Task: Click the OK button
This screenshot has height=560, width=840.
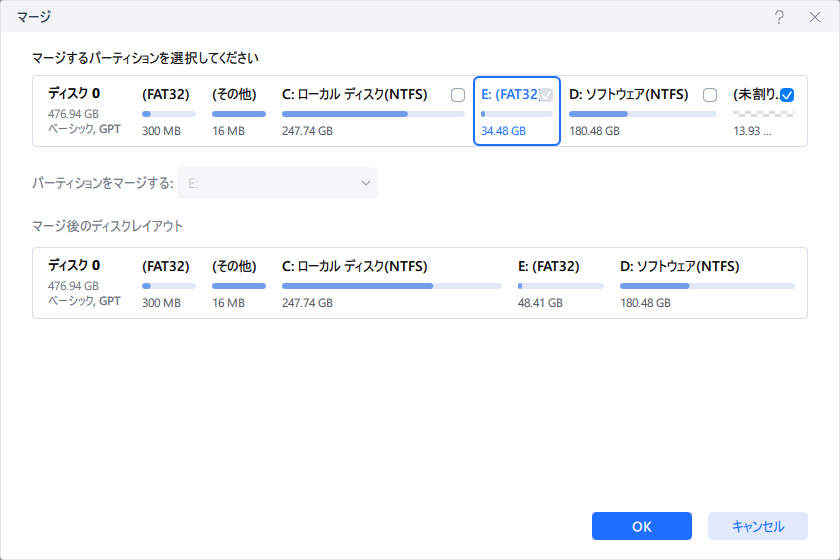Action: 642,526
